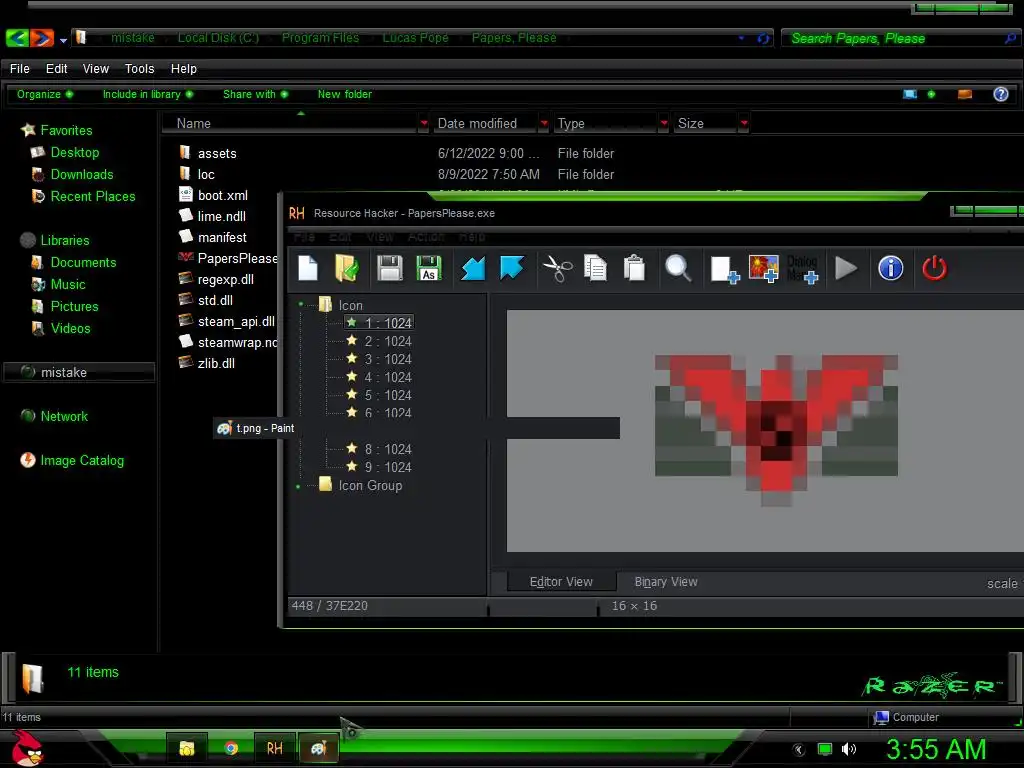Select the zlib.dll file
1024x768 pixels.
click(x=207, y=363)
